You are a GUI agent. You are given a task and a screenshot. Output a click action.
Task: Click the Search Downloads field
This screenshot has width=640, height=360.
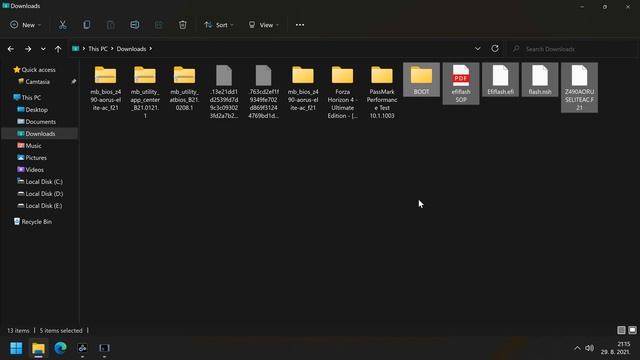click(571, 49)
